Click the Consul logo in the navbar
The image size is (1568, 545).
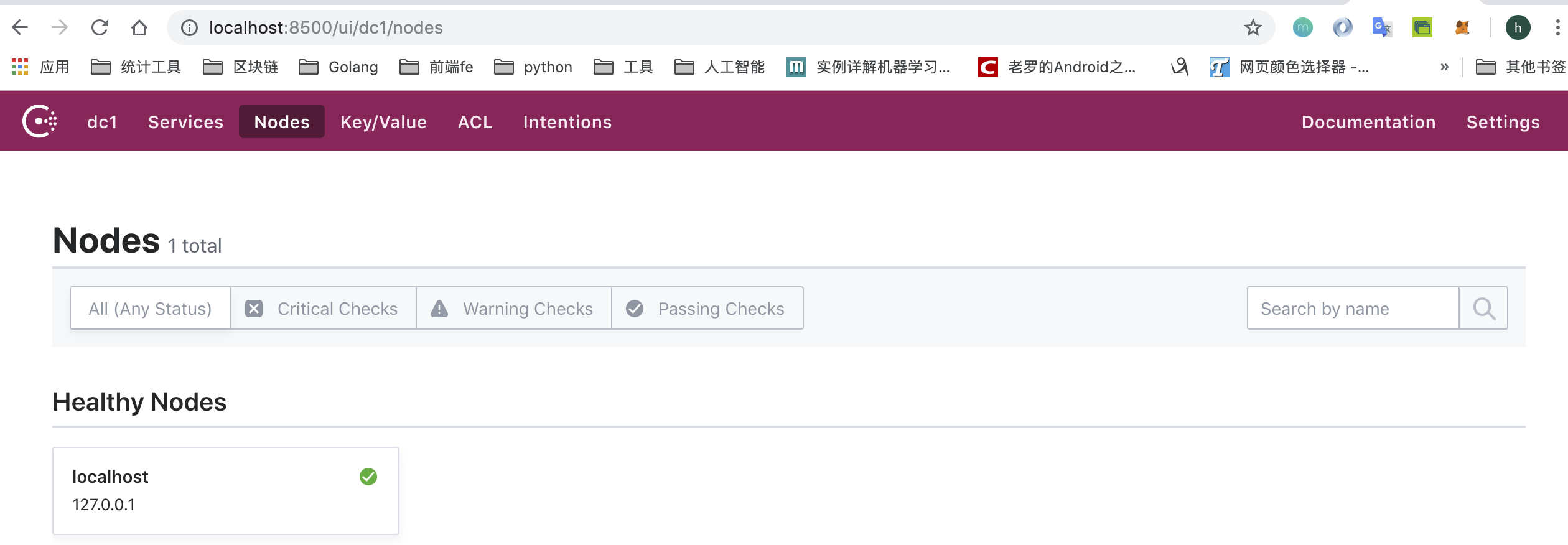tap(39, 121)
